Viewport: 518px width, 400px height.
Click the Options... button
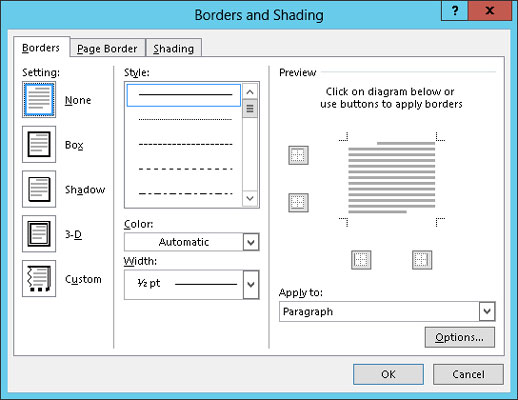point(460,337)
